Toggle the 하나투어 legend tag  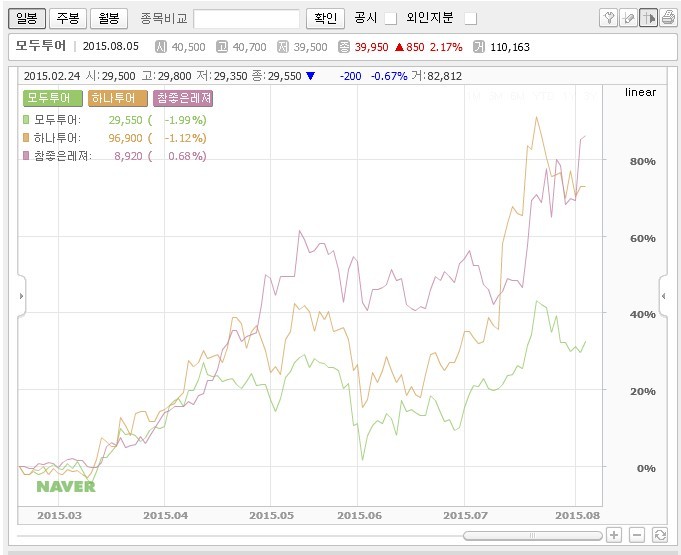click(117, 98)
